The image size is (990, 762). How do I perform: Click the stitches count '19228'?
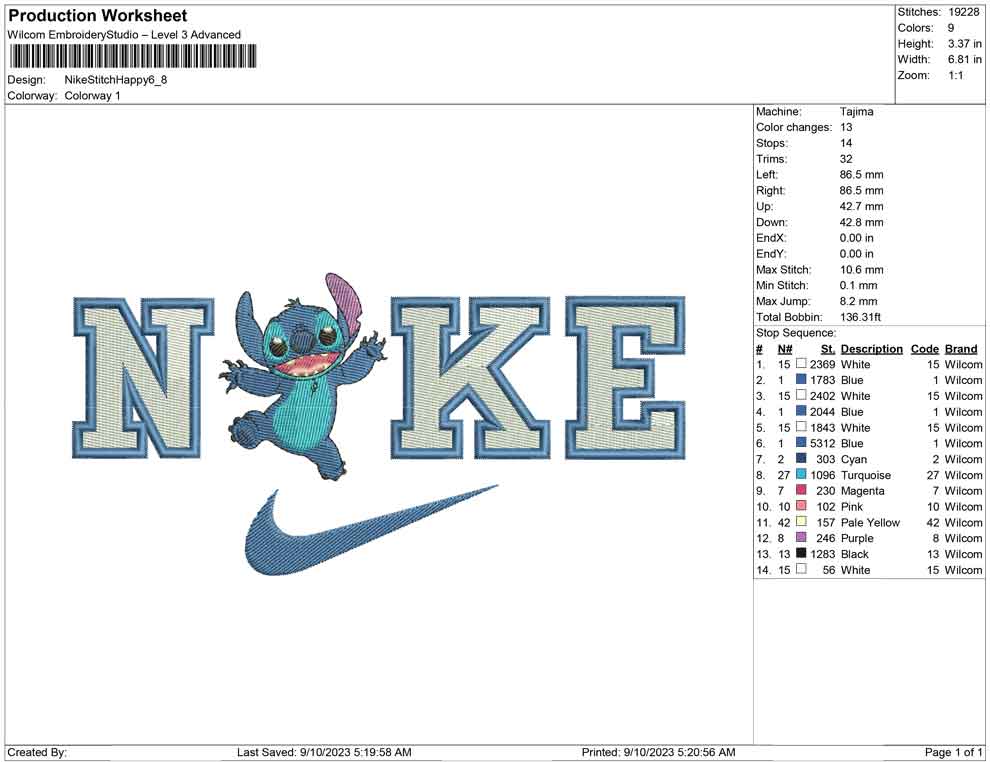point(963,12)
